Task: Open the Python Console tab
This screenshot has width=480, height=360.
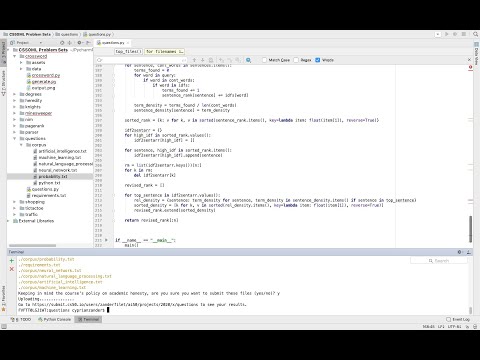Action: pos(54,319)
